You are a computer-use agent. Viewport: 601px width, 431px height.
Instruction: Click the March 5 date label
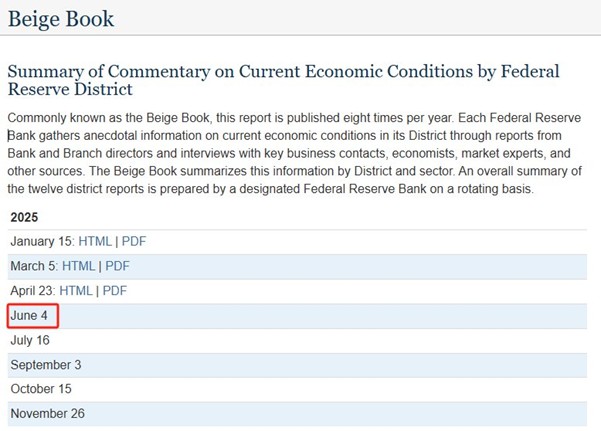click(33, 266)
